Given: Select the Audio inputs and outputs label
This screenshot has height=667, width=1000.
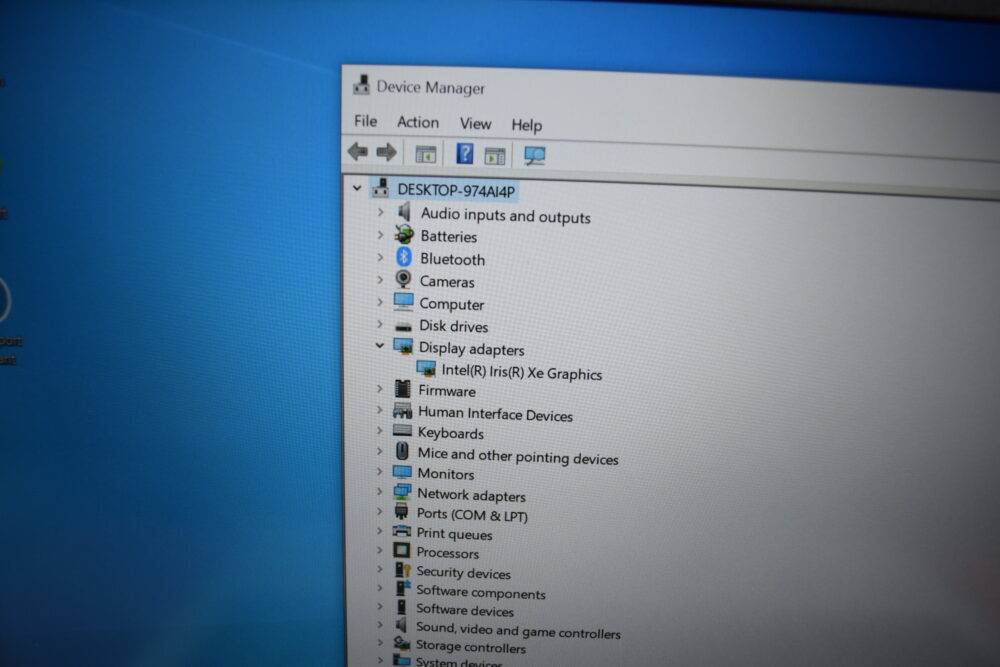Looking at the screenshot, I should [505, 216].
